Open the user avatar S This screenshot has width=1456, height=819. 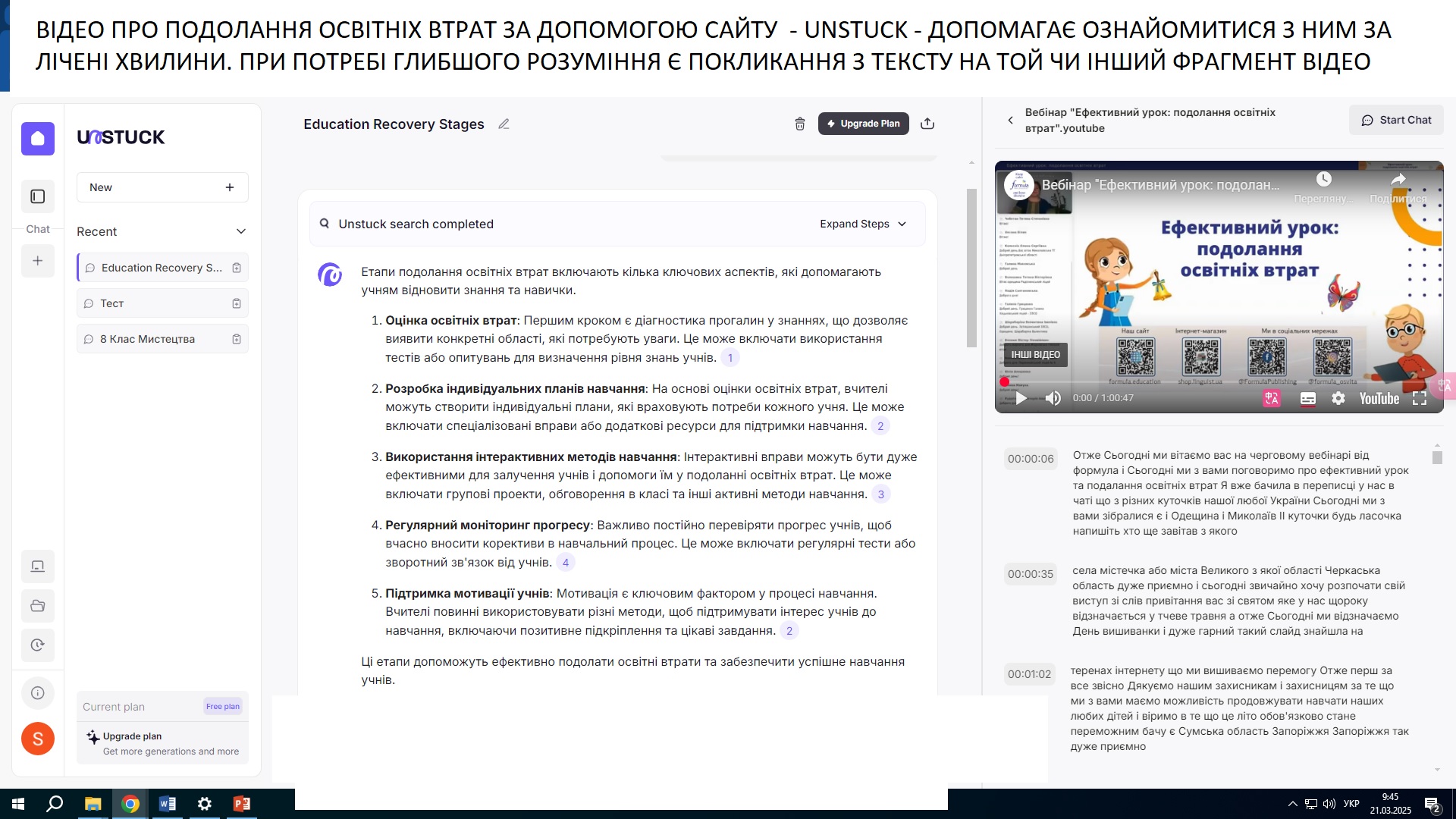(38, 739)
